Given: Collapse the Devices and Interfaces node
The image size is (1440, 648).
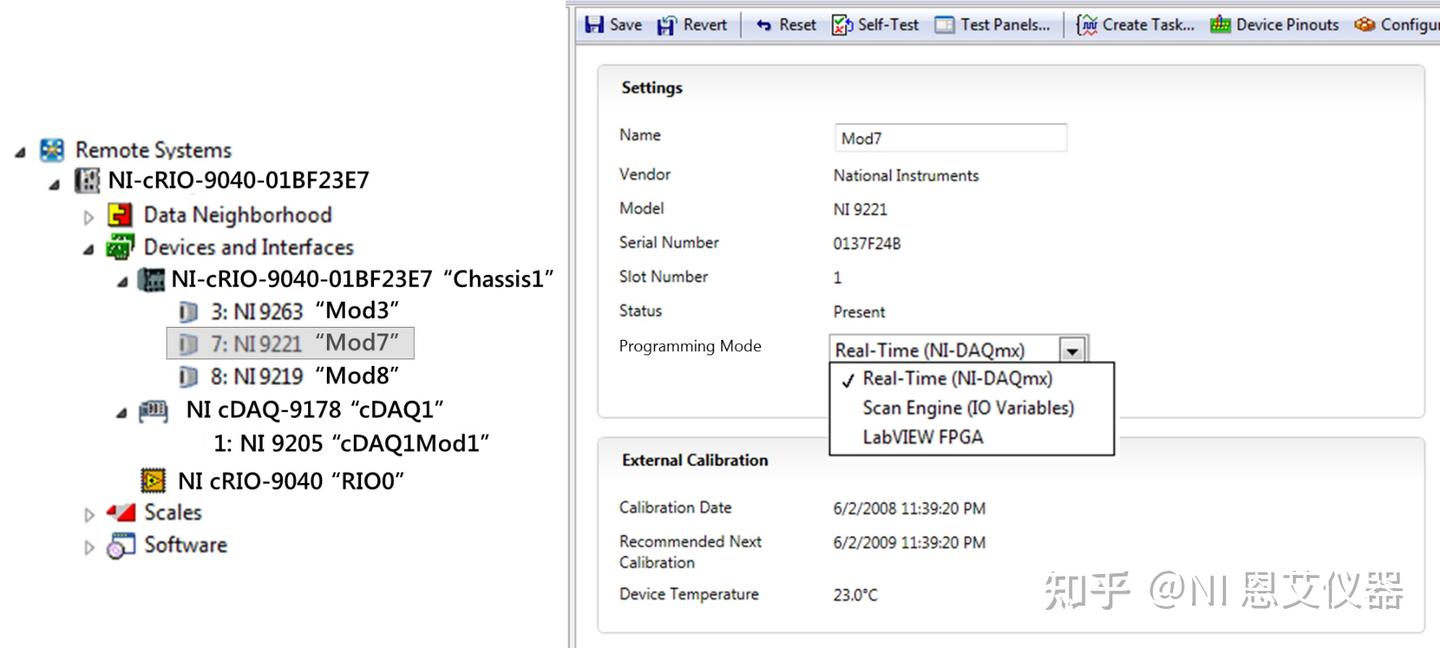Looking at the screenshot, I should 89,249.
